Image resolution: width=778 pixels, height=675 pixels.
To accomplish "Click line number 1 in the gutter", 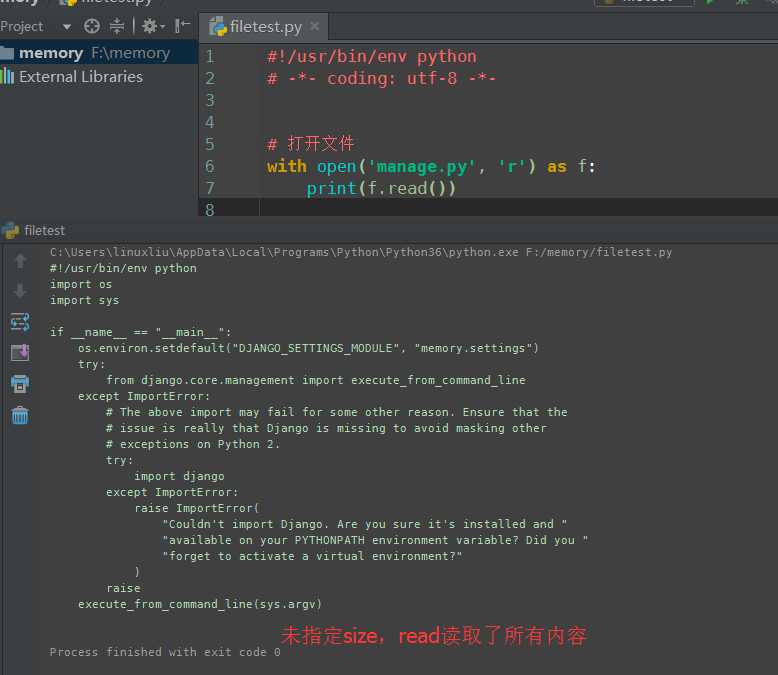I will click(210, 56).
